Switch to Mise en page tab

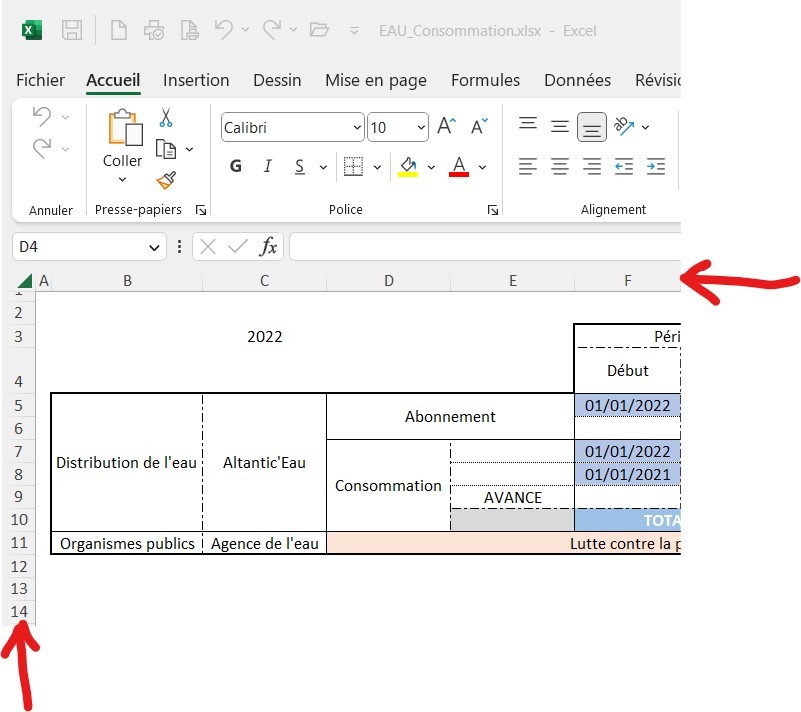[x=375, y=80]
